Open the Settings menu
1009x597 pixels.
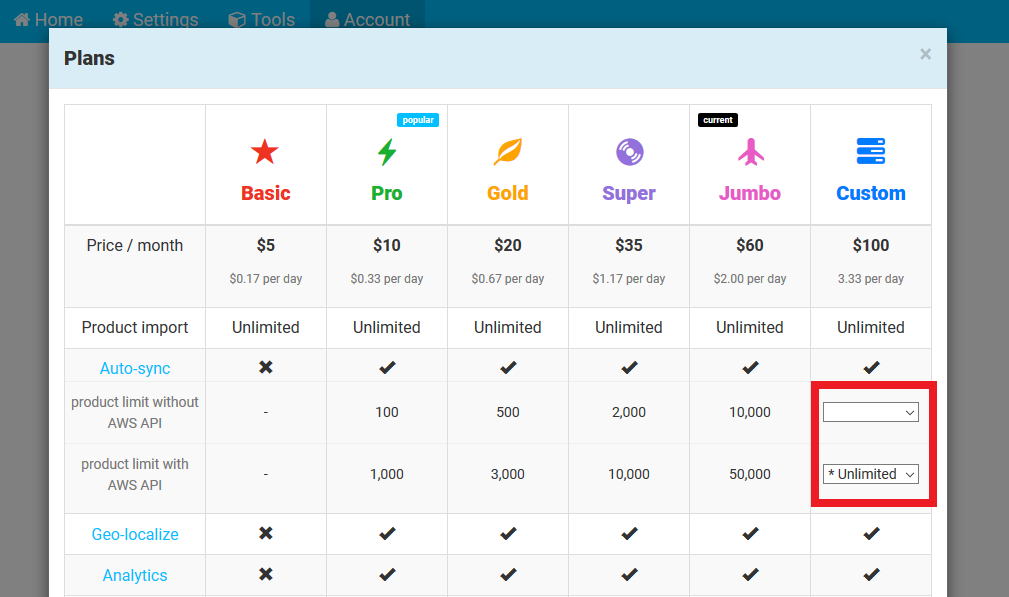click(x=156, y=19)
